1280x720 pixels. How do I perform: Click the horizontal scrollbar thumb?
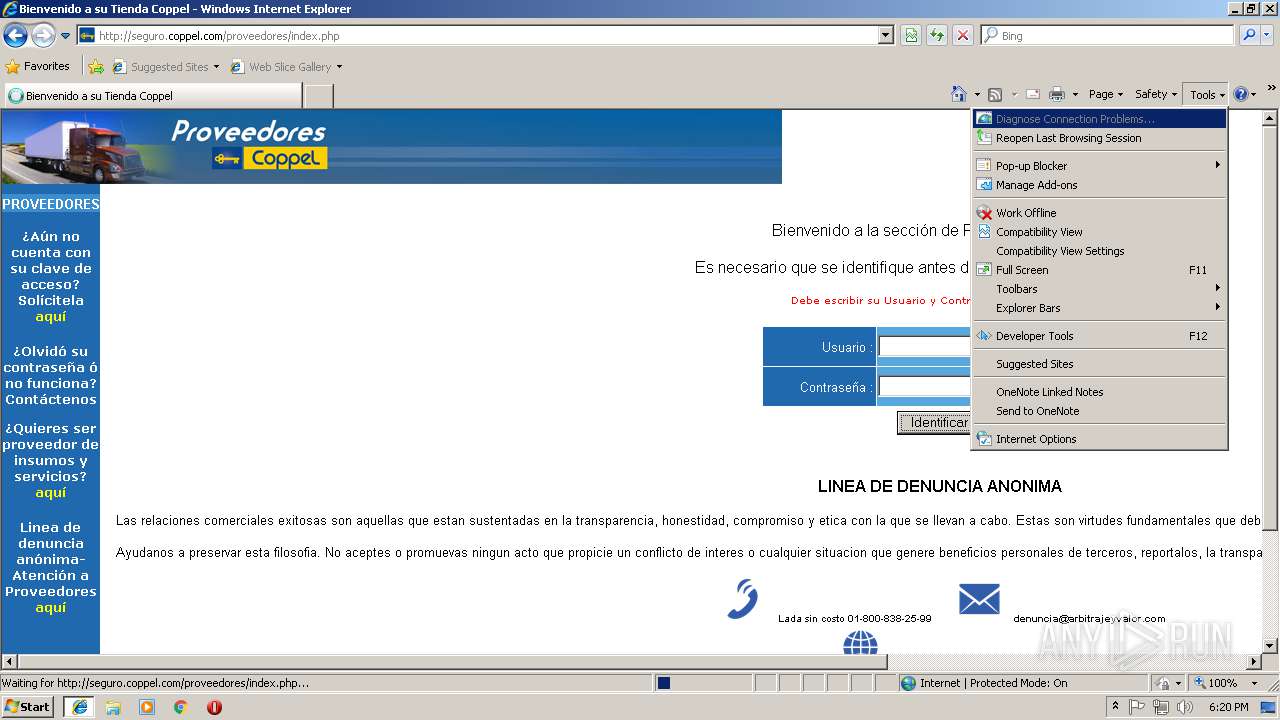[453, 661]
